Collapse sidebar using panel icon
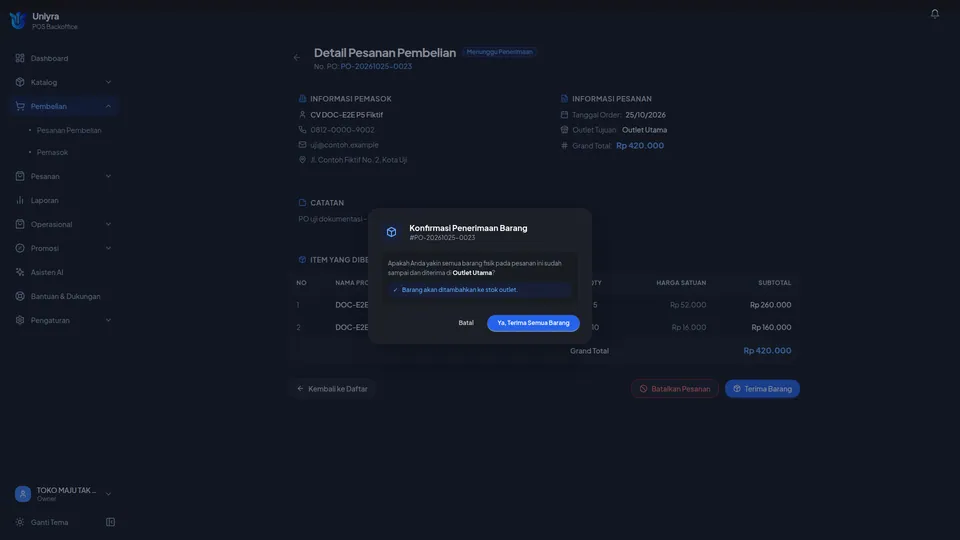 point(110,522)
